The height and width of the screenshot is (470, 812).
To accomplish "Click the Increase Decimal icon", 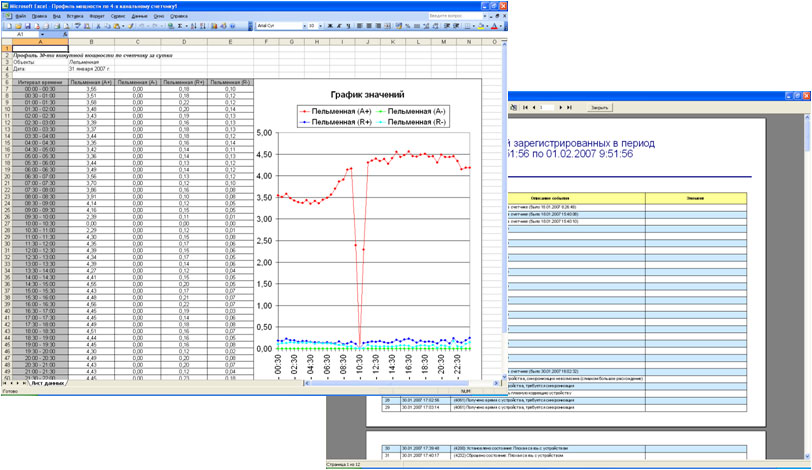I will point(426,26).
